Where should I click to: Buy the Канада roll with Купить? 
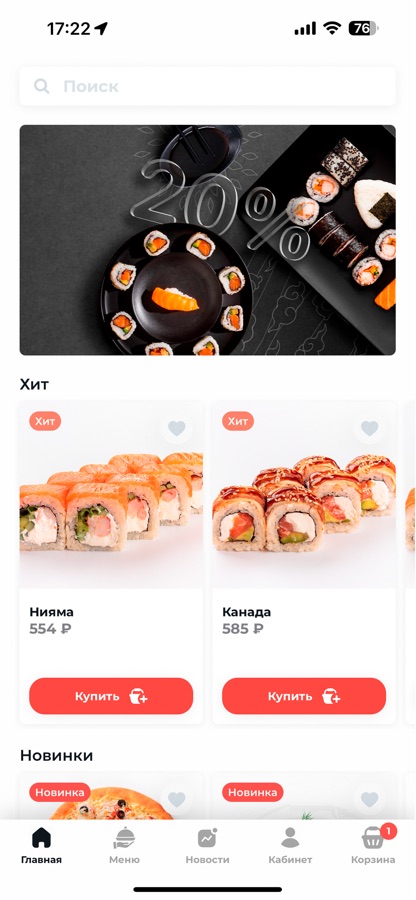[304, 696]
